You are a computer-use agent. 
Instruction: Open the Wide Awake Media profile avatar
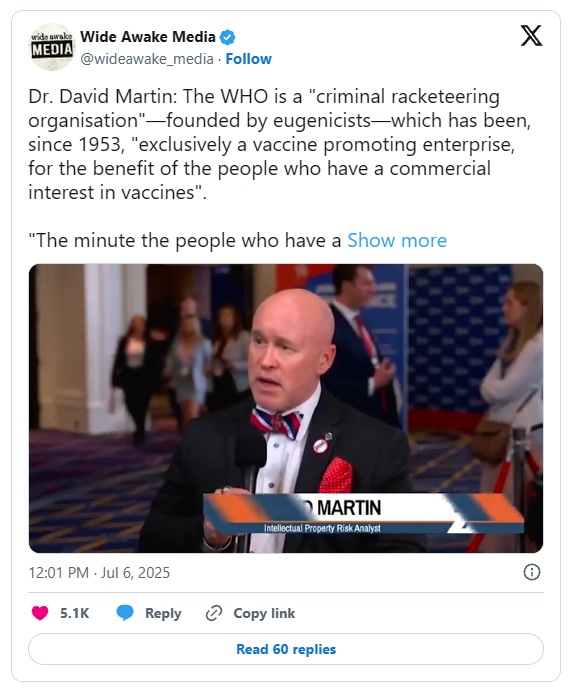tap(52, 47)
